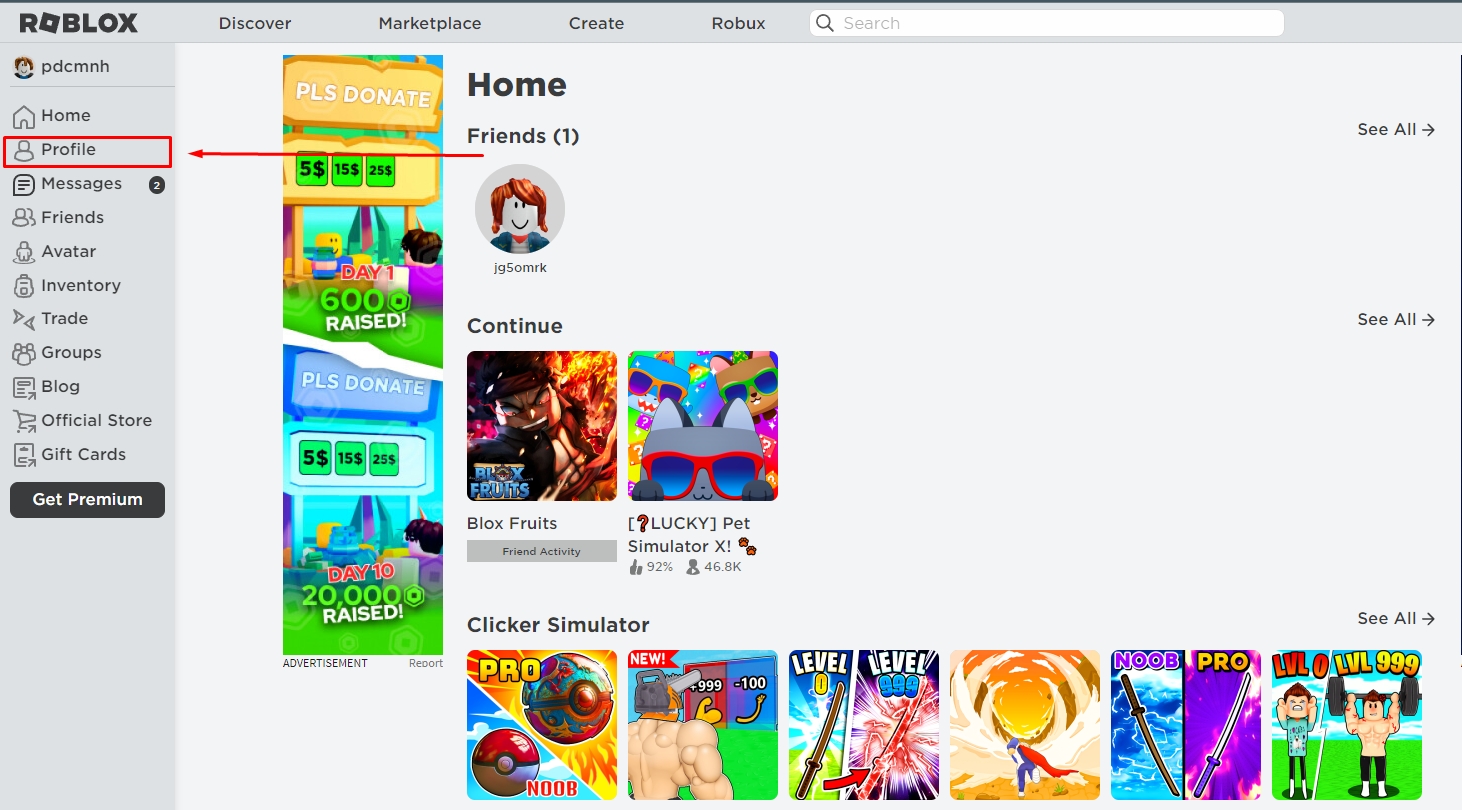
Task: Click friend jg5omrk's avatar
Action: pos(520,209)
